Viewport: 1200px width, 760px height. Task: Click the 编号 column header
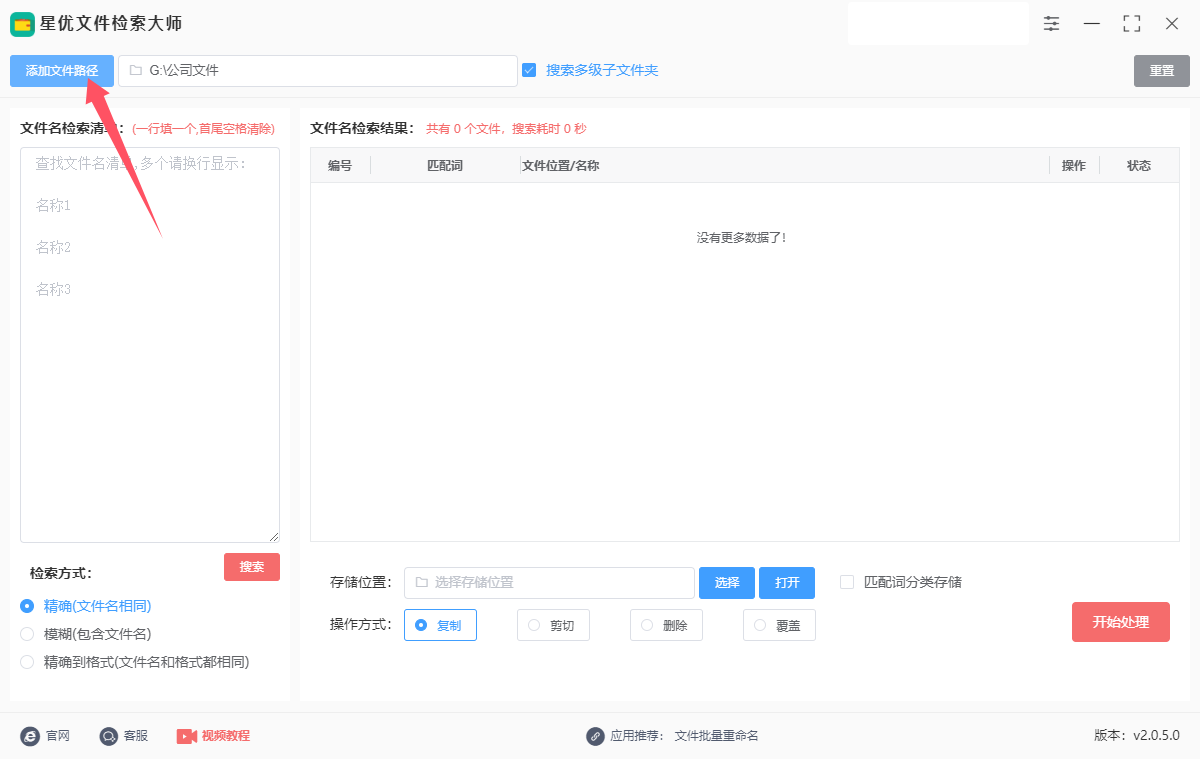tap(340, 166)
